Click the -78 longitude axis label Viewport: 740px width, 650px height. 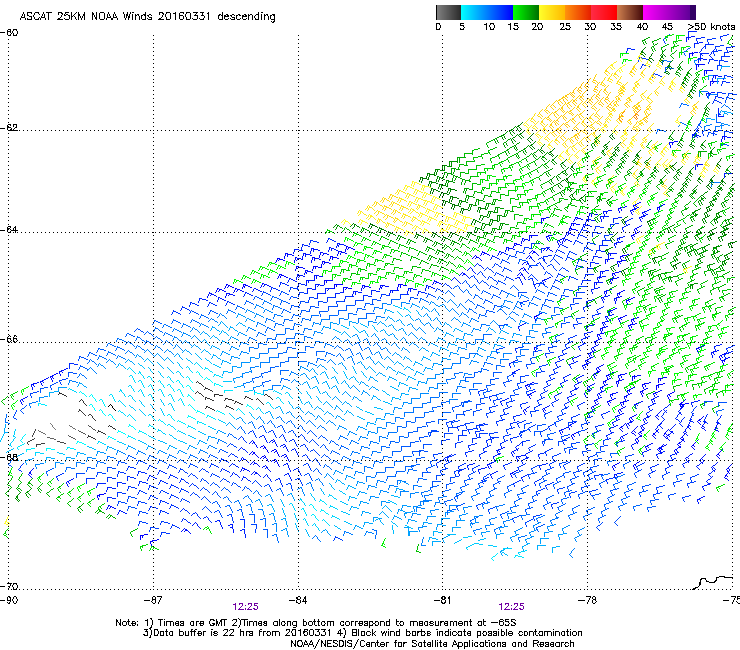pos(587,600)
